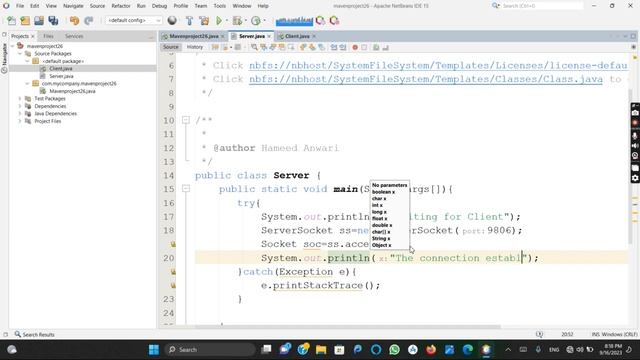Click the stop macro recording icon
Screen dimensions: 640x360
(364, 47)
